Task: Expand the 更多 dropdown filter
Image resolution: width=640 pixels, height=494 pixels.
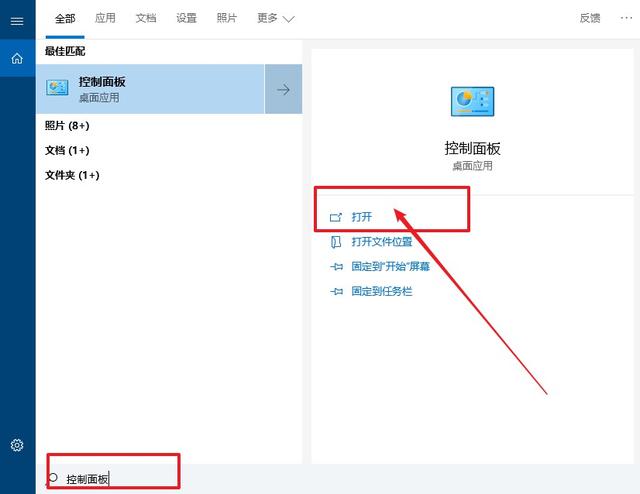Action: [x=276, y=18]
